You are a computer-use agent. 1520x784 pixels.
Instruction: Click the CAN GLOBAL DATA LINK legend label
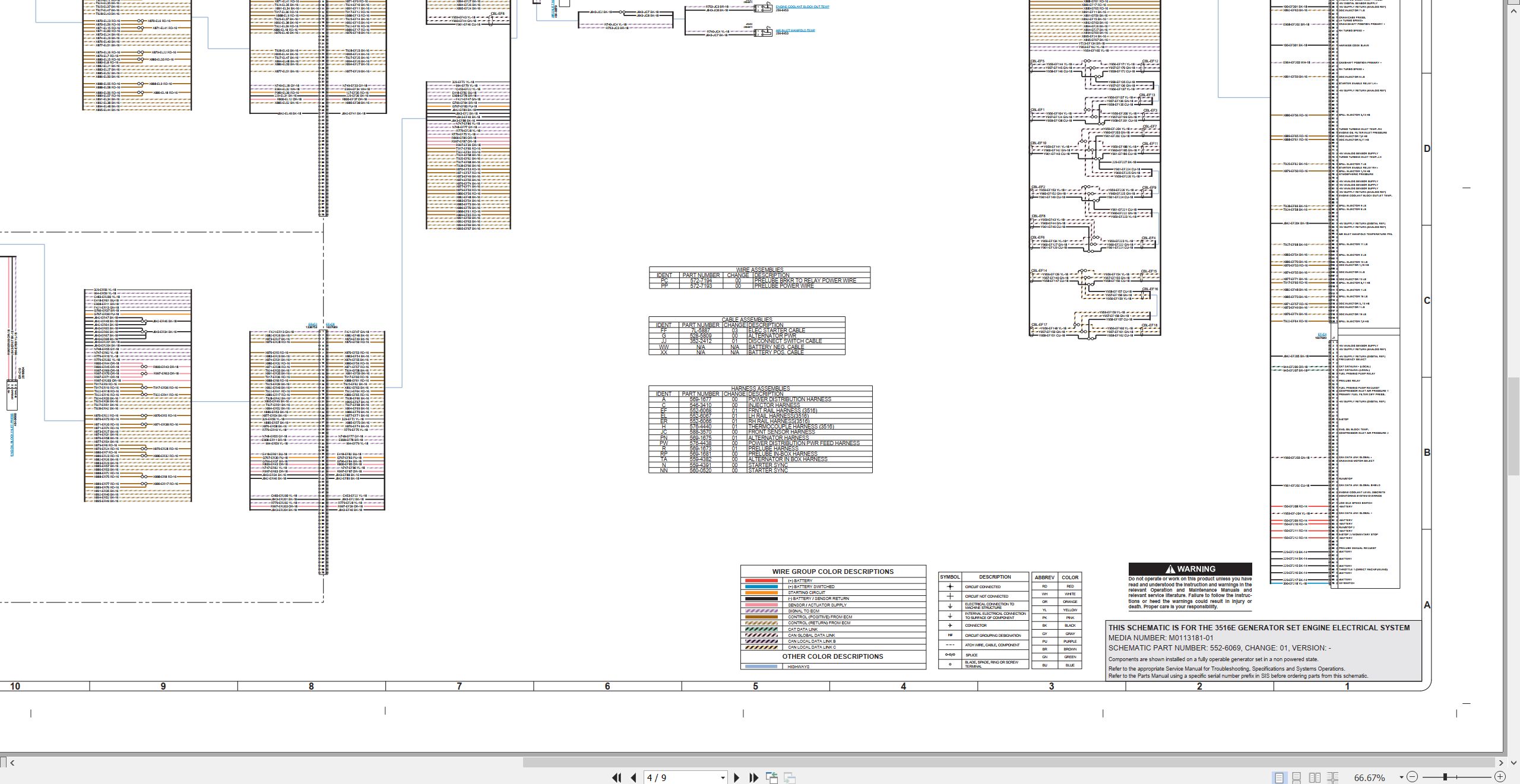tap(811, 635)
